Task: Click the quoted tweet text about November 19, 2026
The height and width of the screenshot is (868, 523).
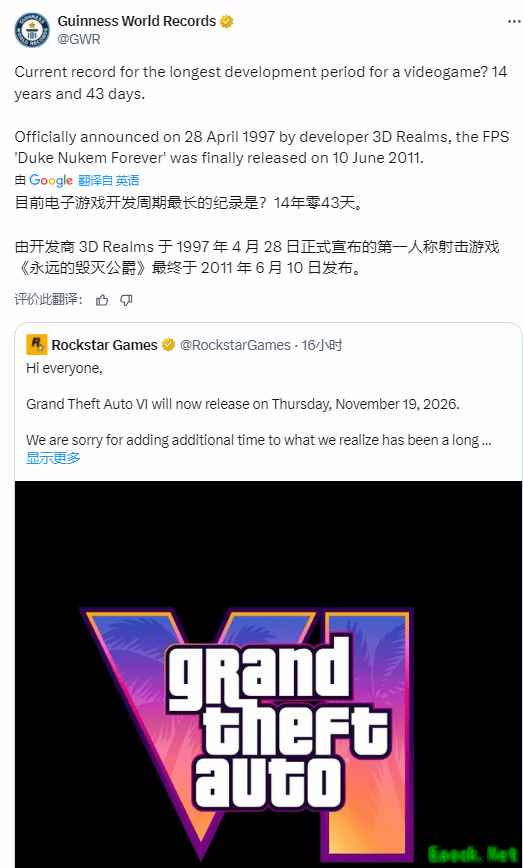Action: 243,404
